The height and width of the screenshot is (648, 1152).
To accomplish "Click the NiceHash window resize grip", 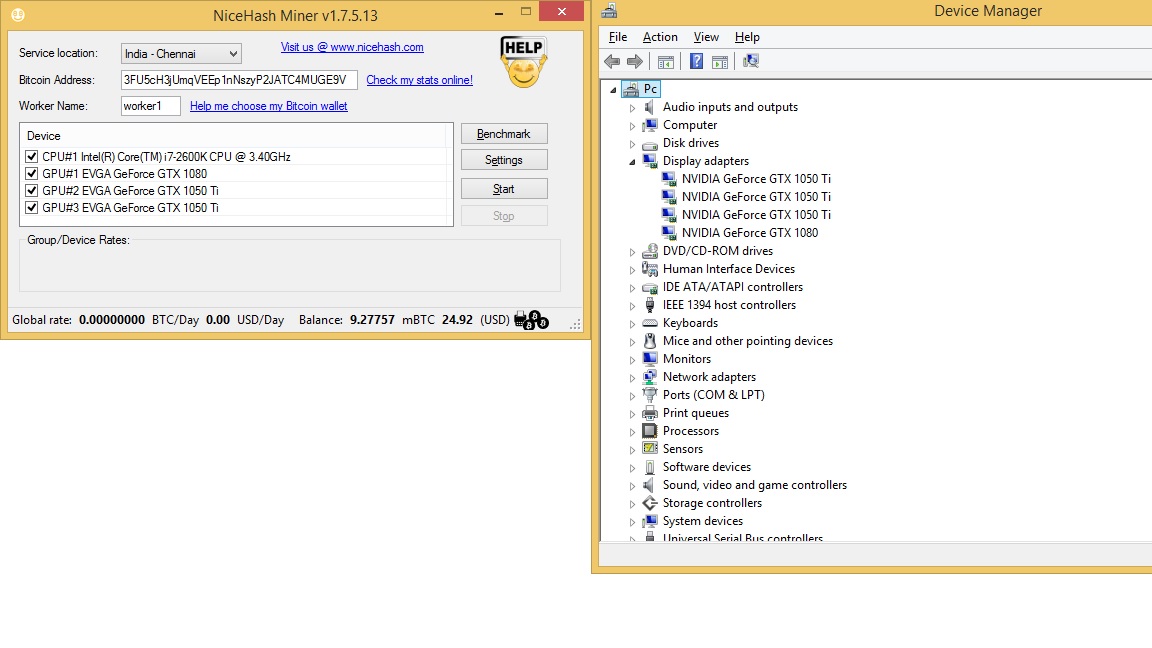I will click(575, 324).
